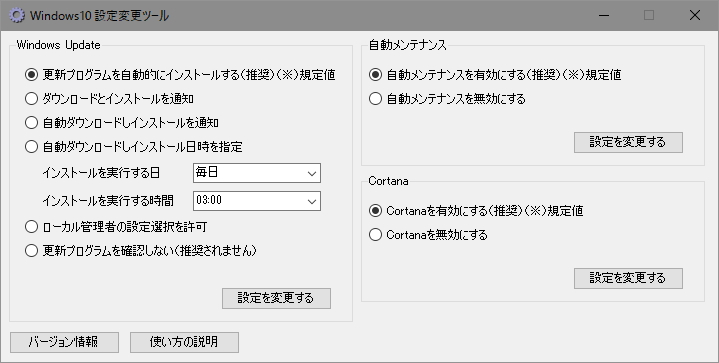Select ダウンロードとインストールを通知 option
719x363 pixels.
point(31,99)
